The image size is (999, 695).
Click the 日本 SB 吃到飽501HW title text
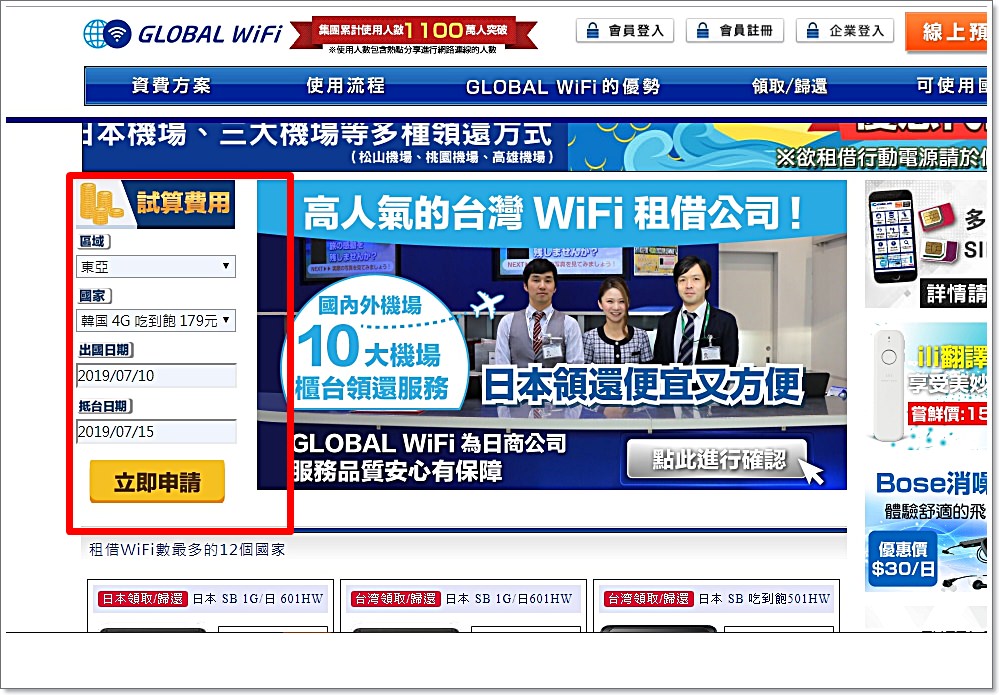(765, 599)
